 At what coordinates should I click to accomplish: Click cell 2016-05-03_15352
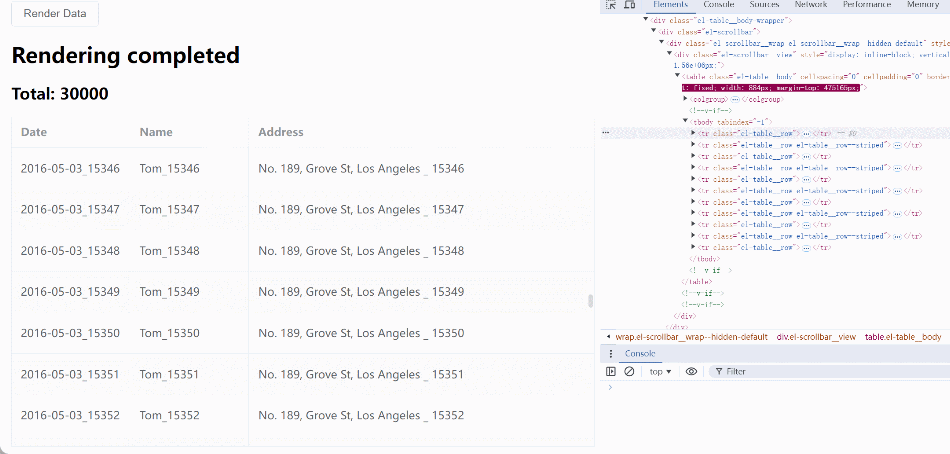[70, 416]
